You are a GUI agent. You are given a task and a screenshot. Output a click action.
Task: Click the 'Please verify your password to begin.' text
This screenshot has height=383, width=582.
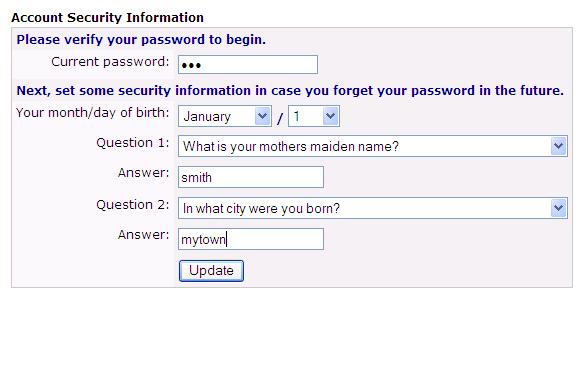(x=141, y=40)
